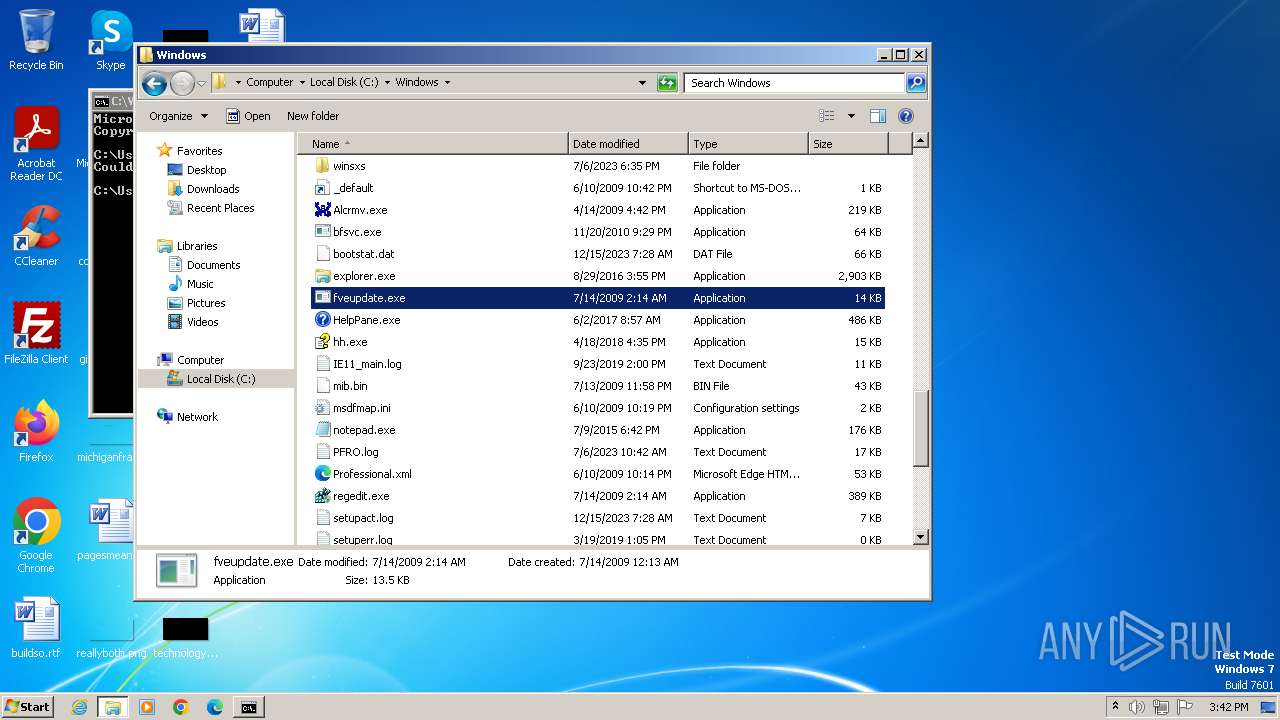Click the Open toolbar button
The width and height of the screenshot is (1280, 720).
(x=248, y=116)
